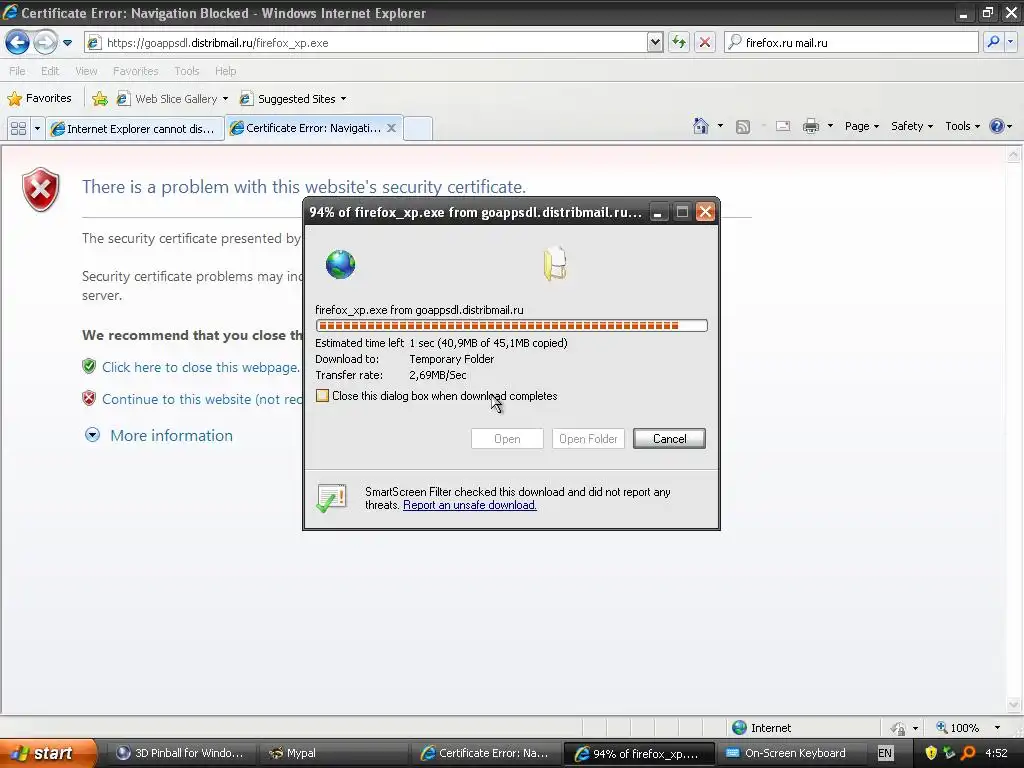Click the Favorites star button
Viewport: 1024px width, 768px height.
coord(39,99)
